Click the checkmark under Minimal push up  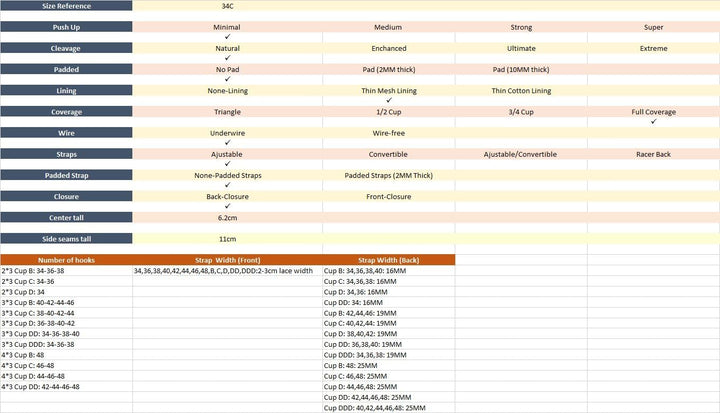click(x=227, y=37)
